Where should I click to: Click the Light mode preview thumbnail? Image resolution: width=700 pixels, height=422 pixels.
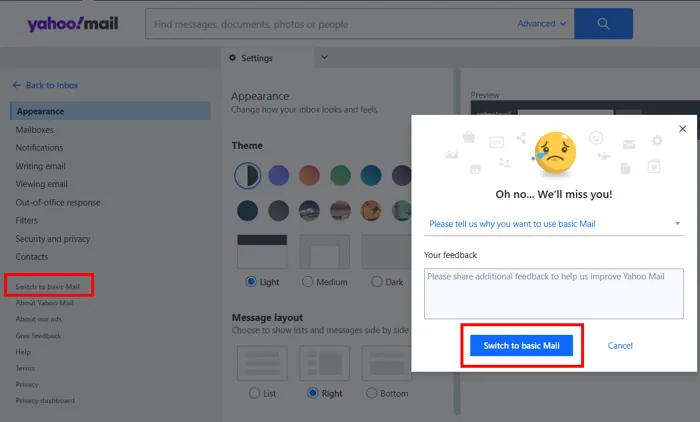point(262,251)
